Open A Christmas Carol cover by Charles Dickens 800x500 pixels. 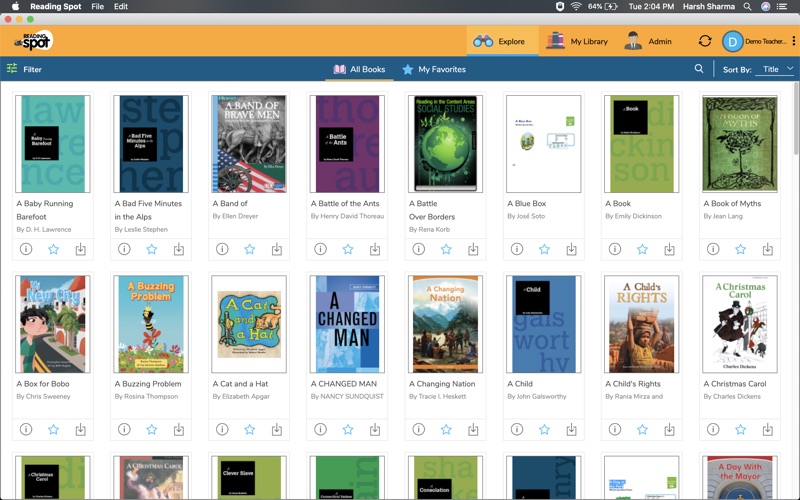[740, 324]
